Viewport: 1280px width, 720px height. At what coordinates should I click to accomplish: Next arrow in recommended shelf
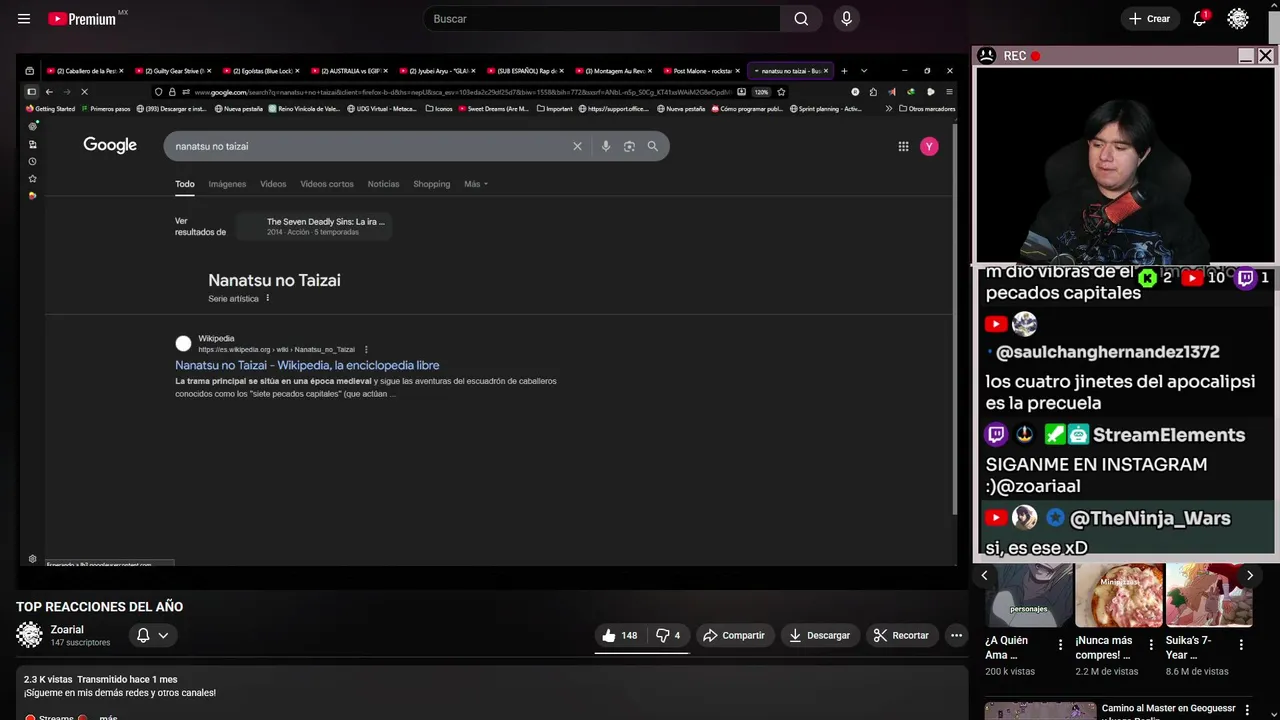1249,575
